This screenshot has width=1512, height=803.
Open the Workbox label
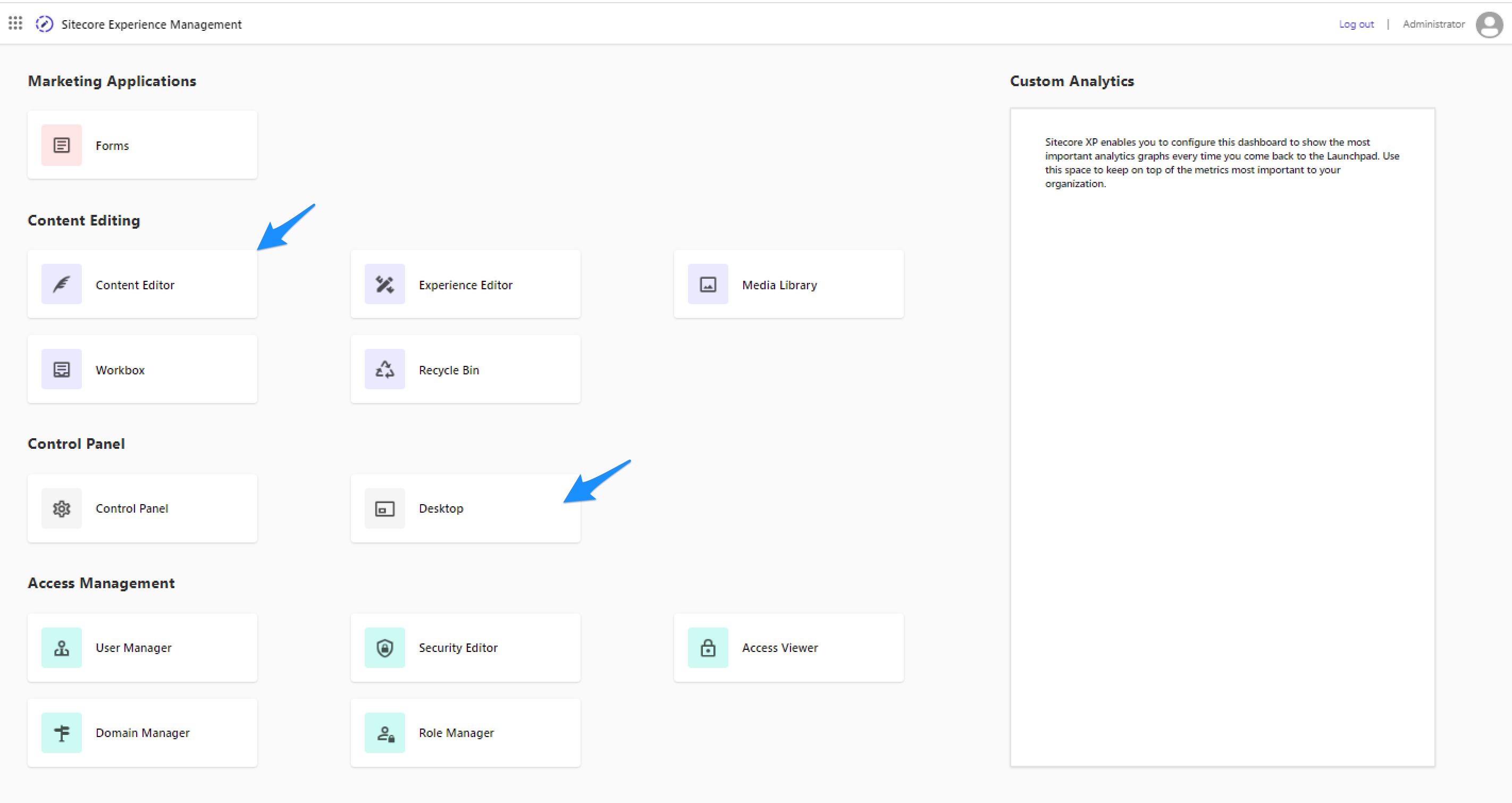[x=120, y=370]
